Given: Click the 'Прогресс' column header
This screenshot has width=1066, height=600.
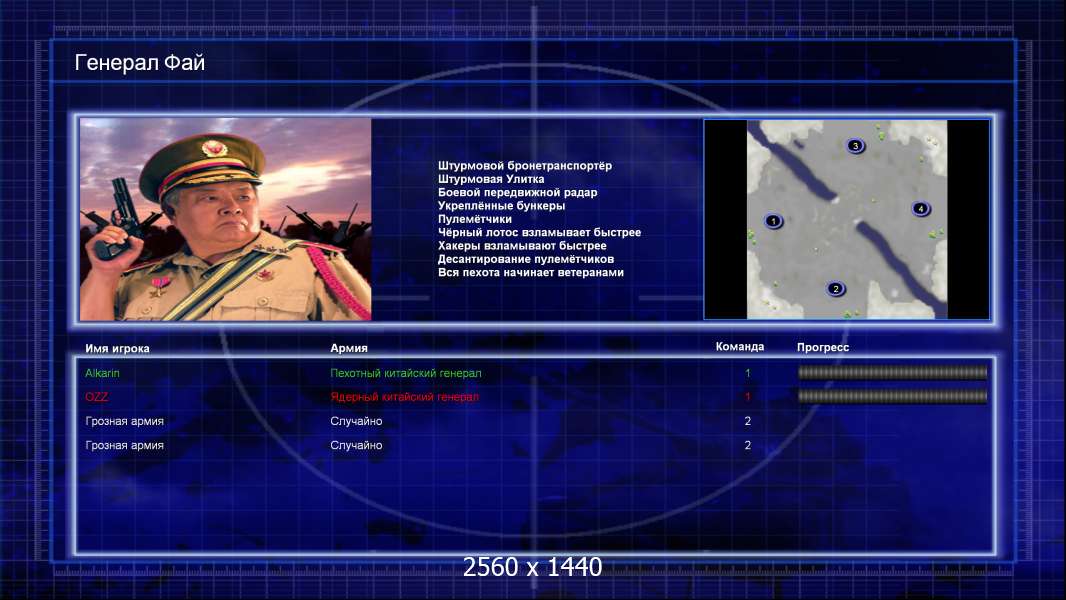Looking at the screenshot, I should 823,347.
